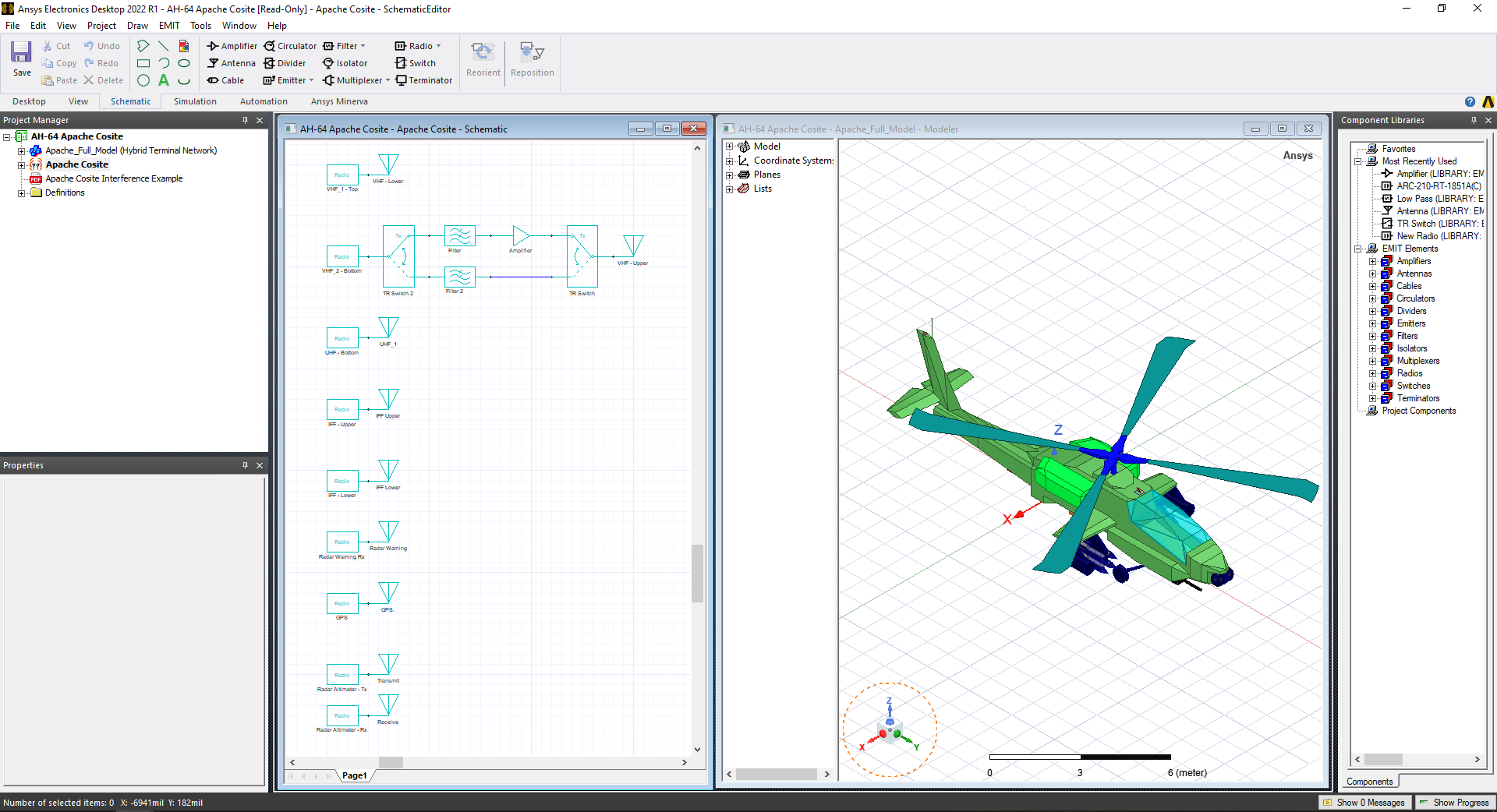Insert a Circulator component
The height and width of the screenshot is (812, 1497).
(x=290, y=46)
